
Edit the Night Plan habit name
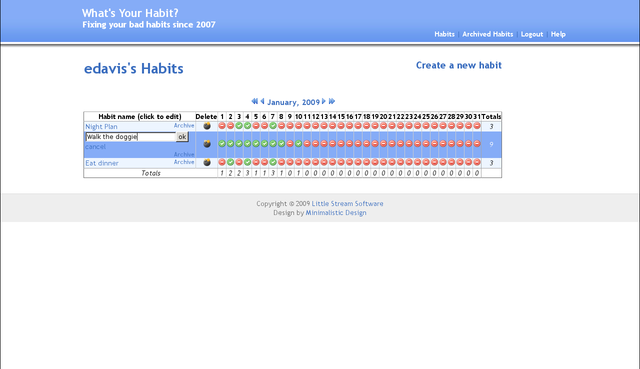click(x=101, y=127)
